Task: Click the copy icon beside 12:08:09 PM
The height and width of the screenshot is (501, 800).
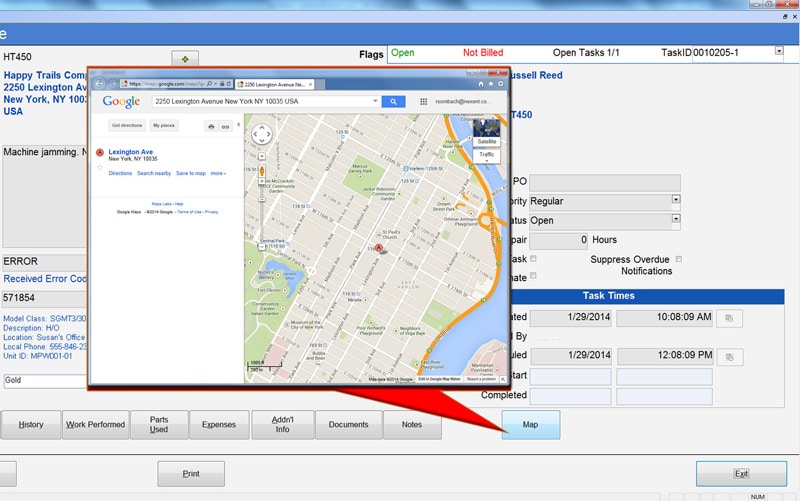Action: point(730,357)
